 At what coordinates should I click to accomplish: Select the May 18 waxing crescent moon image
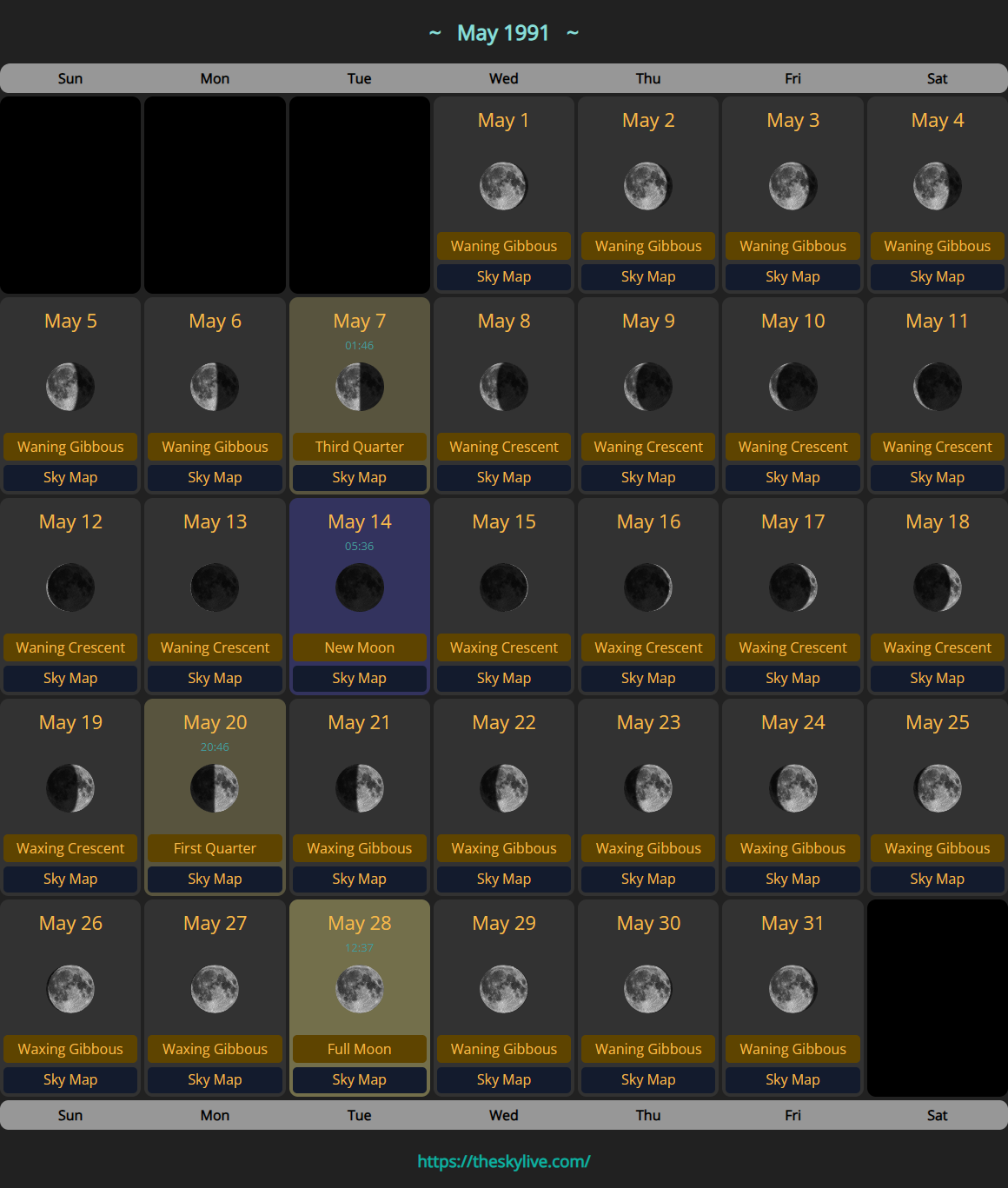tap(937, 587)
